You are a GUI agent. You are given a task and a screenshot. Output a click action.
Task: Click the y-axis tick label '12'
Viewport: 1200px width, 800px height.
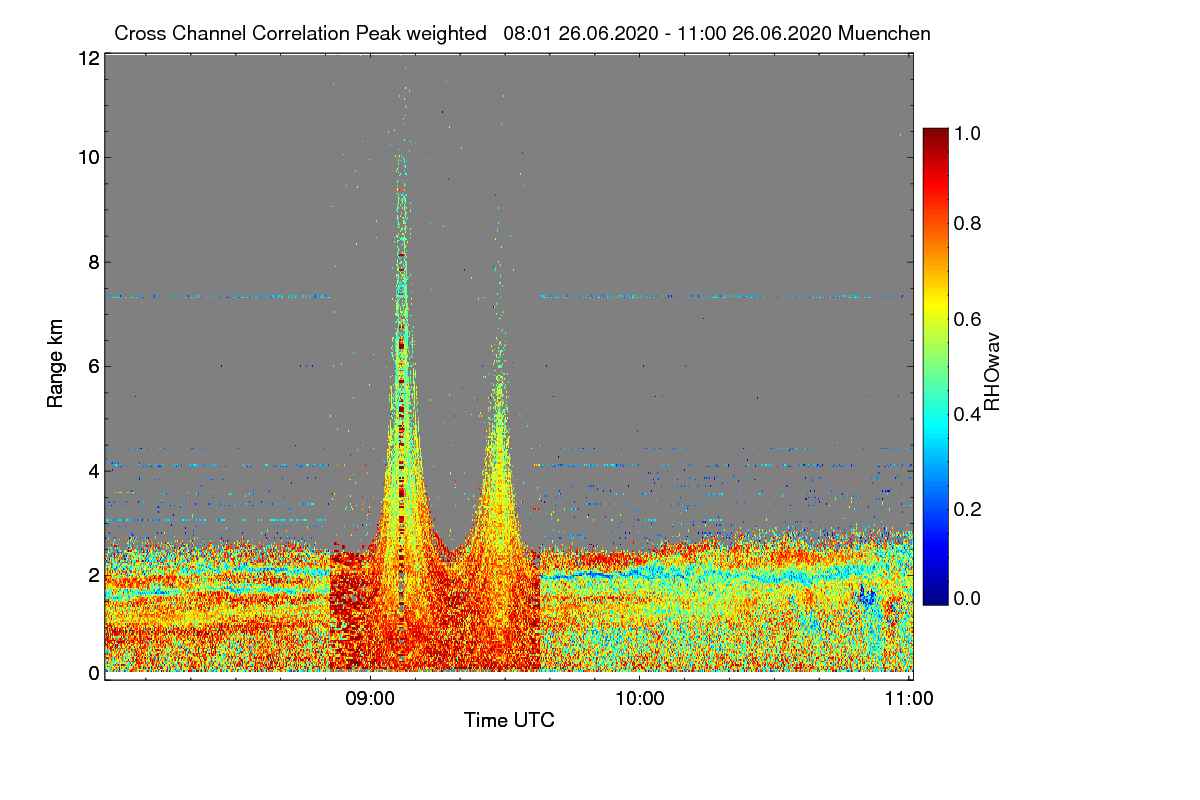click(87, 59)
